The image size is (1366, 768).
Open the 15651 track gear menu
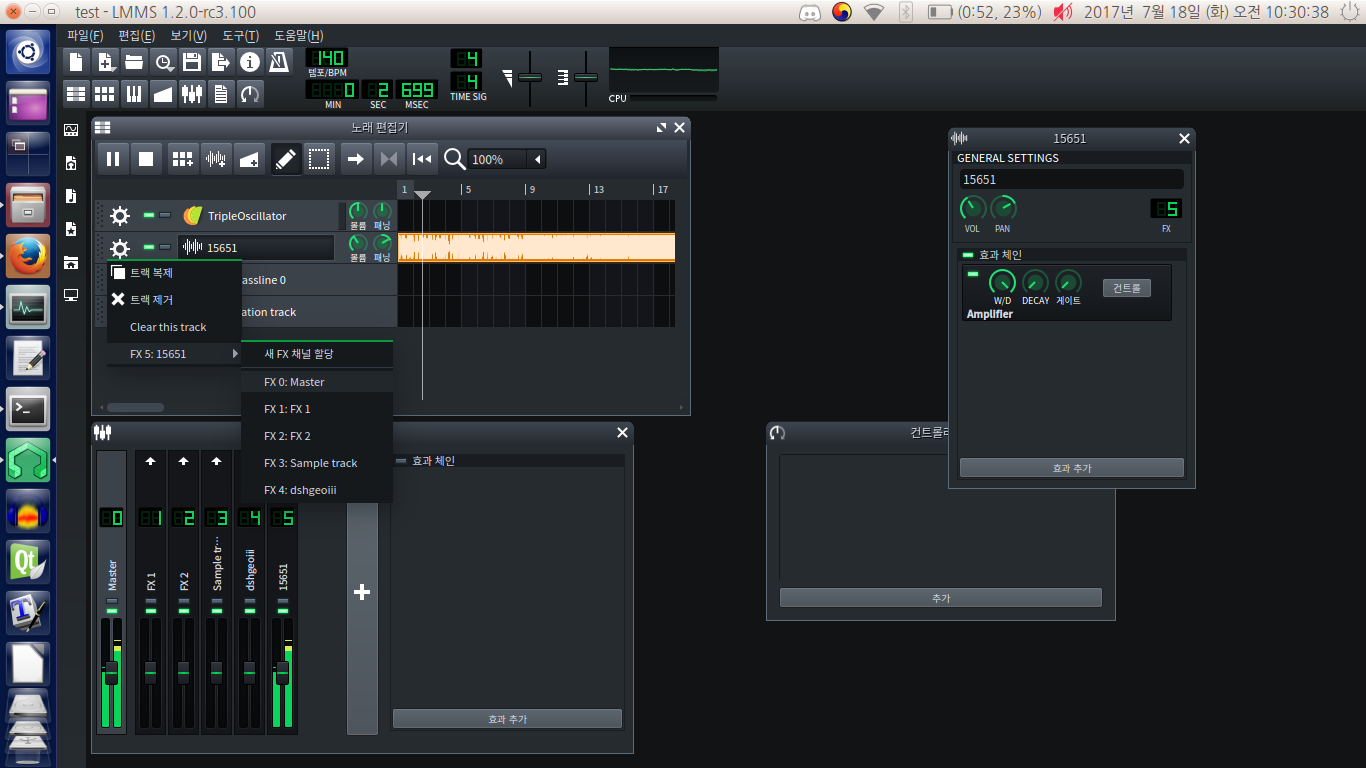120,248
